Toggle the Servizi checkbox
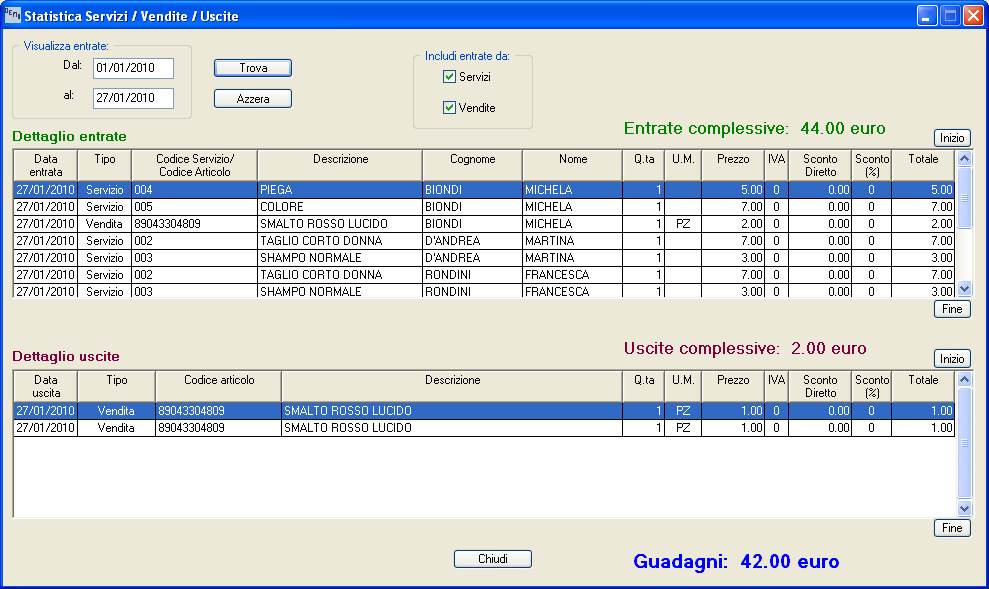The width and height of the screenshot is (989, 589). click(449, 77)
